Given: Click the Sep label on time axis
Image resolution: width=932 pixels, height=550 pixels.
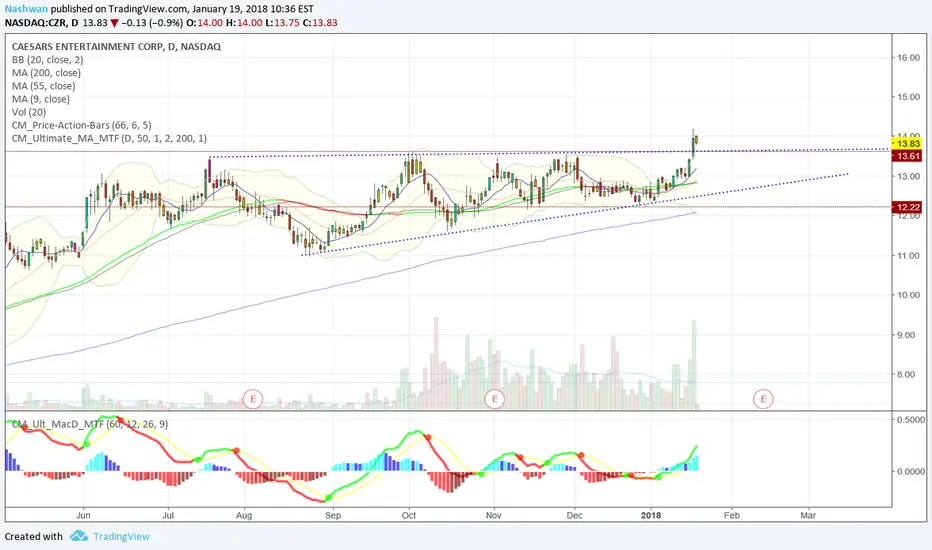Looking at the screenshot, I should [333, 515].
